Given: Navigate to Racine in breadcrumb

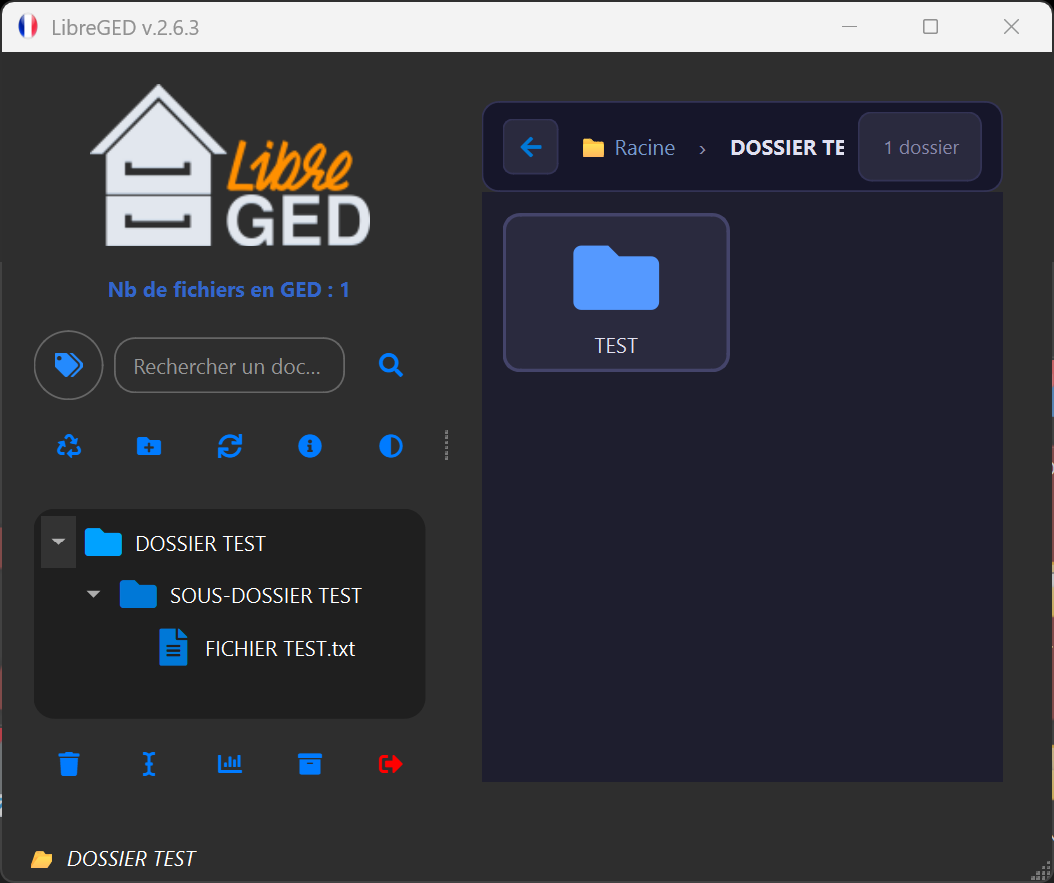Looking at the screenshot, I should coord(644,148).
